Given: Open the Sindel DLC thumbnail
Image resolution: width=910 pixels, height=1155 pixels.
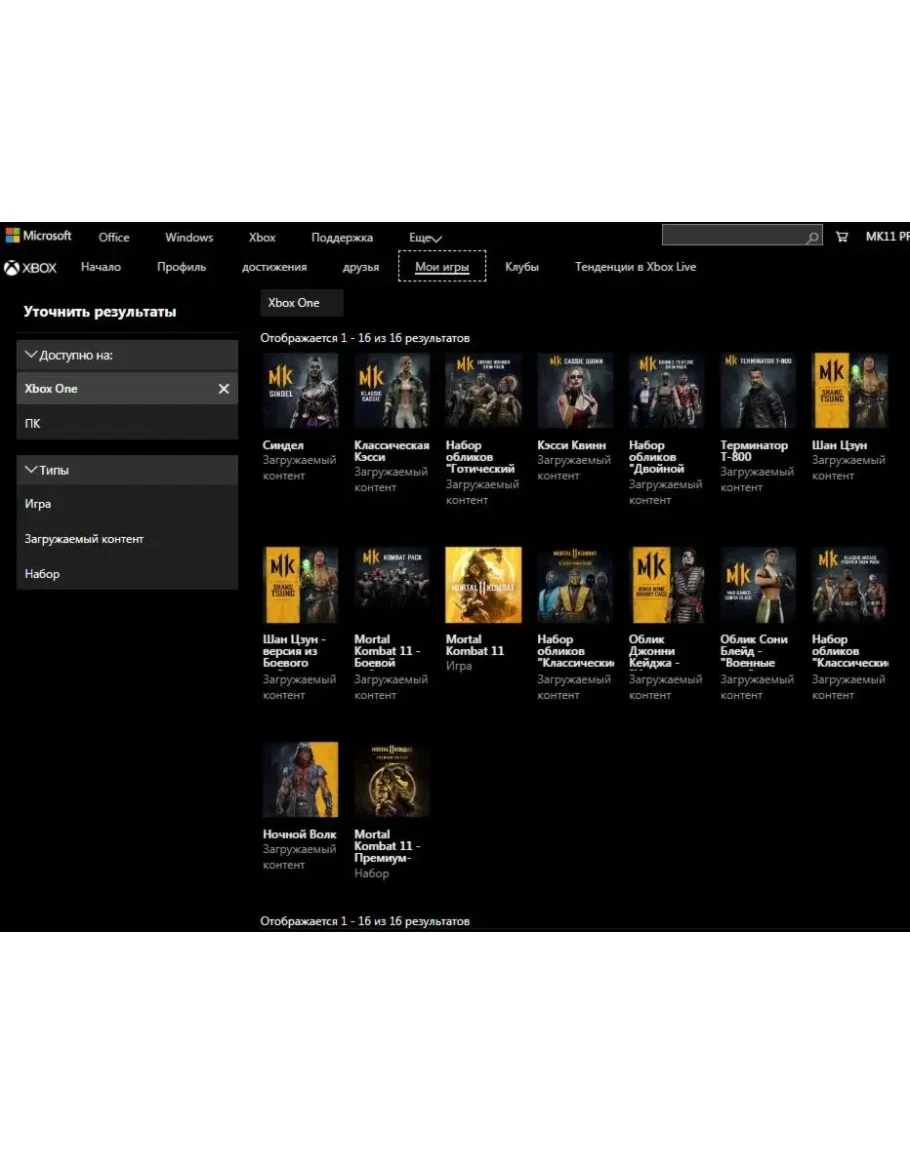Looking at the screenshot, I should 300,391.
